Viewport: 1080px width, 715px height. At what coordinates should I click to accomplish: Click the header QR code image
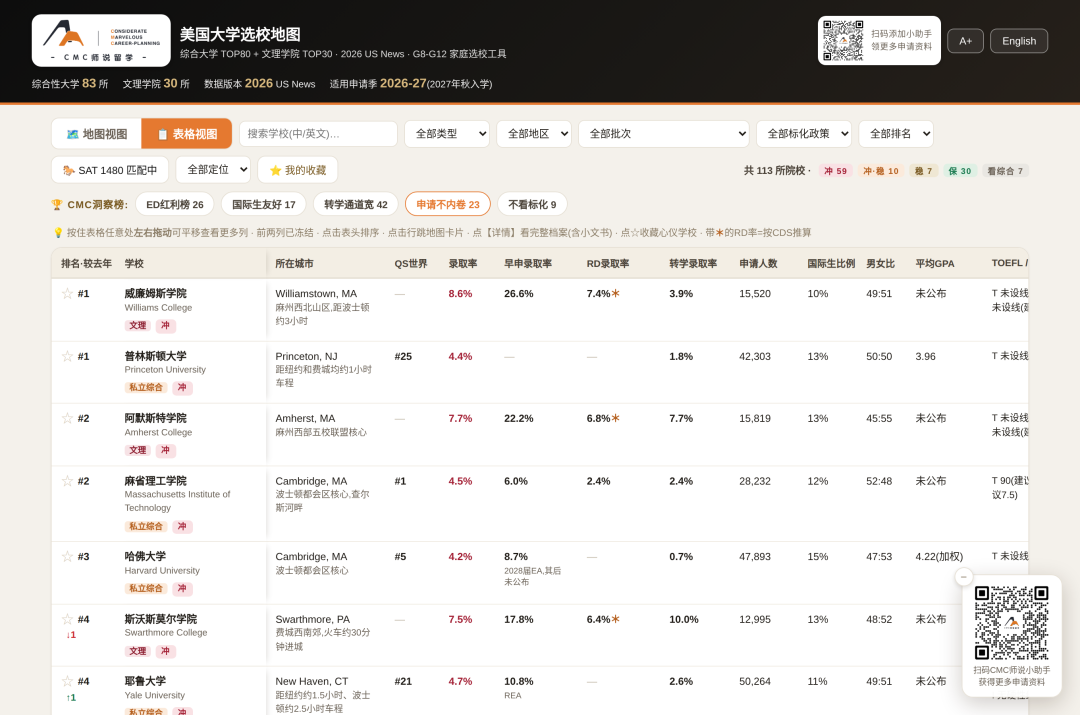click(843, 41)
